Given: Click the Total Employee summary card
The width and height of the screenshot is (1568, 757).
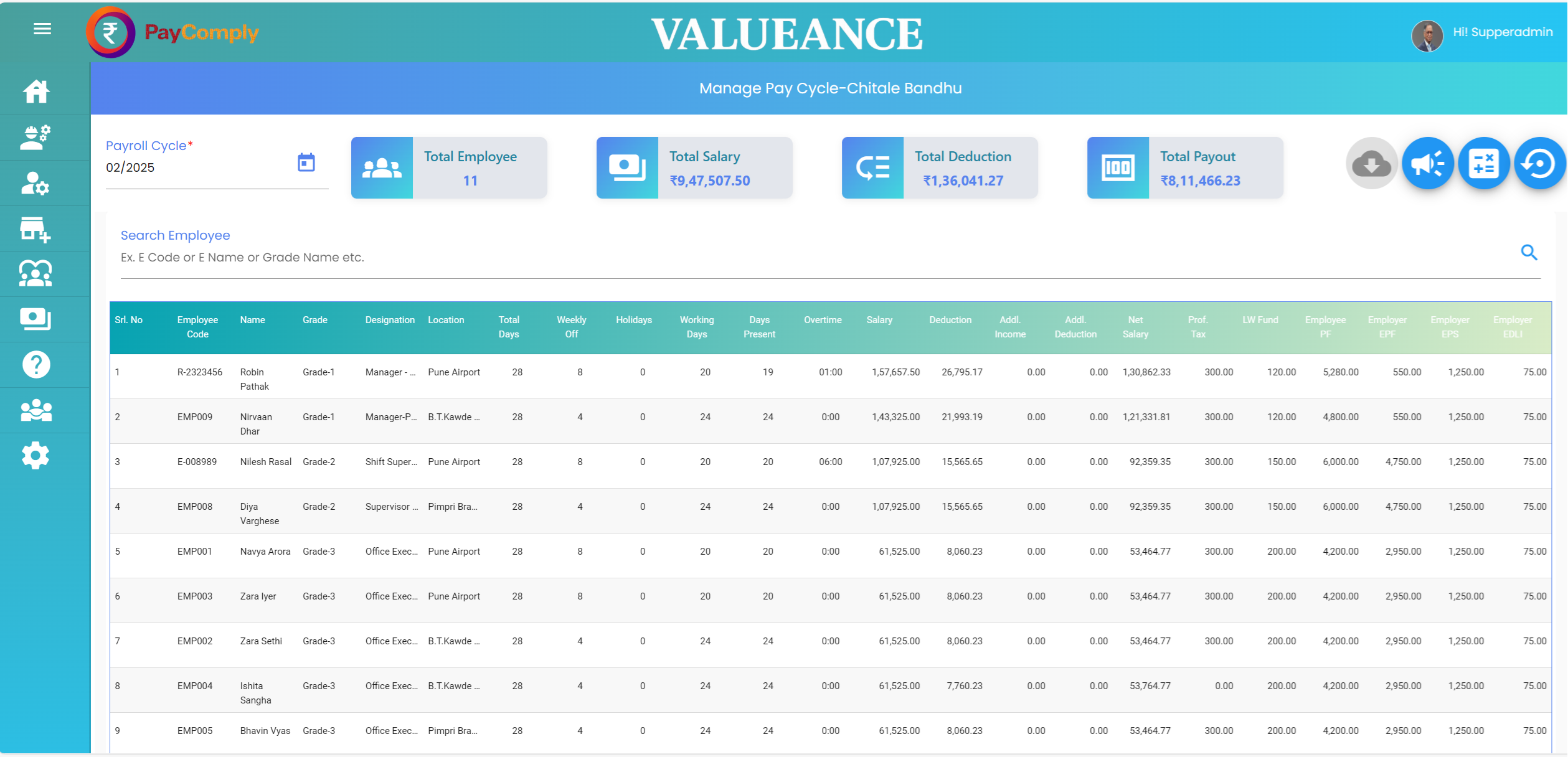Looking at the screenshot, I should click(449, 168).
